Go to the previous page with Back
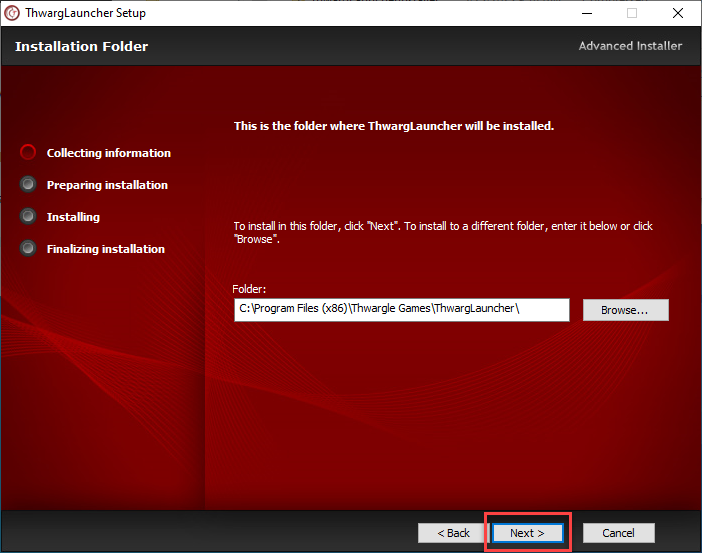 444,533
